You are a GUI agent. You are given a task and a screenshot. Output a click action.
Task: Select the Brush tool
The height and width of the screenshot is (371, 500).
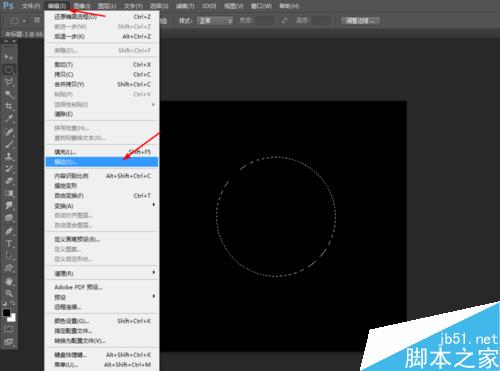point(9,144)
